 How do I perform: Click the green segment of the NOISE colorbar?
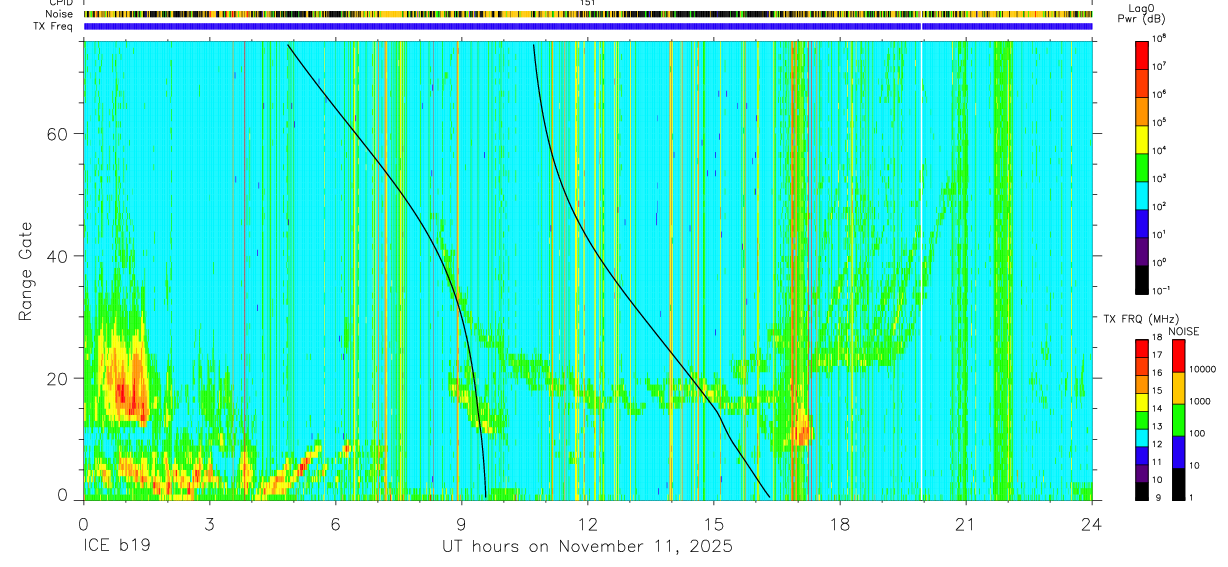pyautogui.click(x=1177, y=420)
